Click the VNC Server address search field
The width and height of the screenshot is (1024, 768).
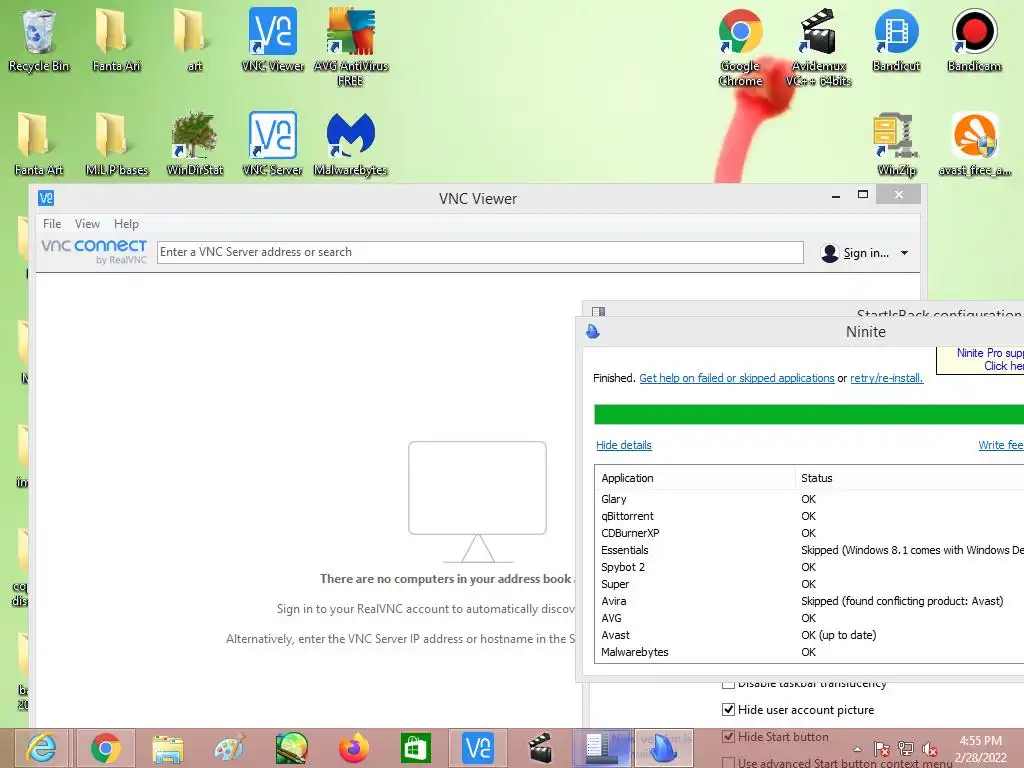[x=480, y=252]
